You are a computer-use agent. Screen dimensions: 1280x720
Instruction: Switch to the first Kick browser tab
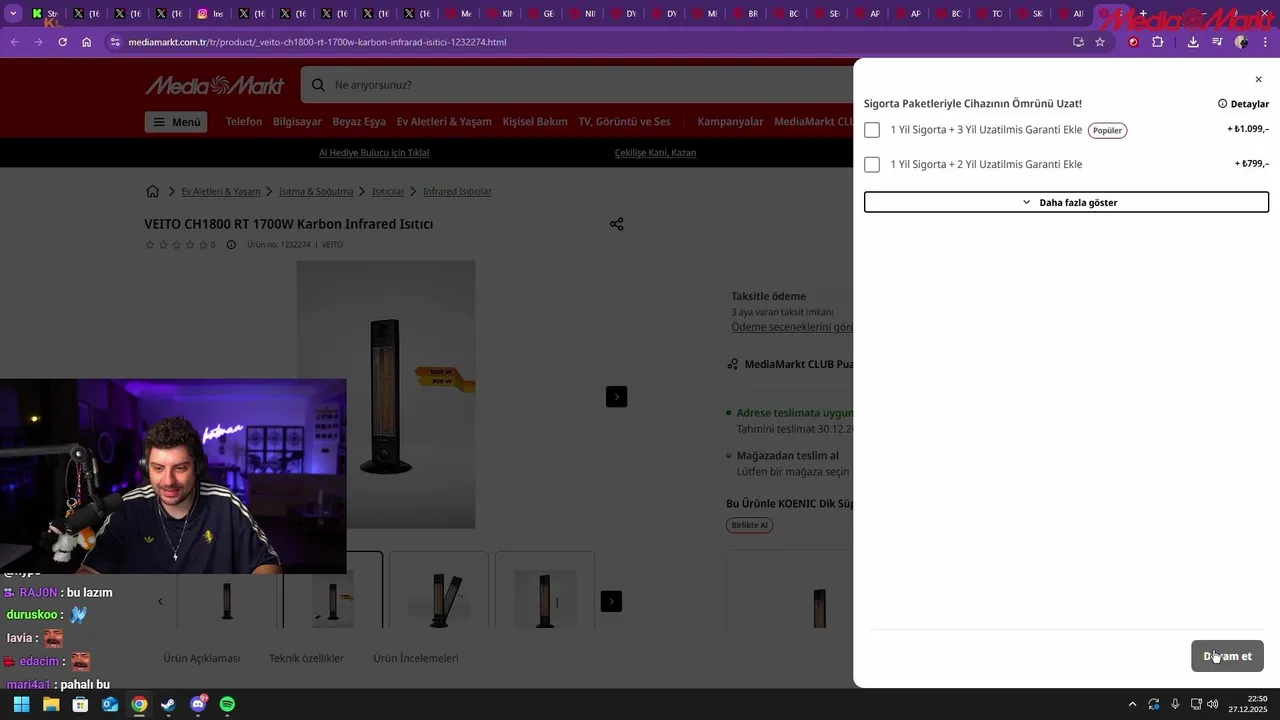tap(45, 14)
